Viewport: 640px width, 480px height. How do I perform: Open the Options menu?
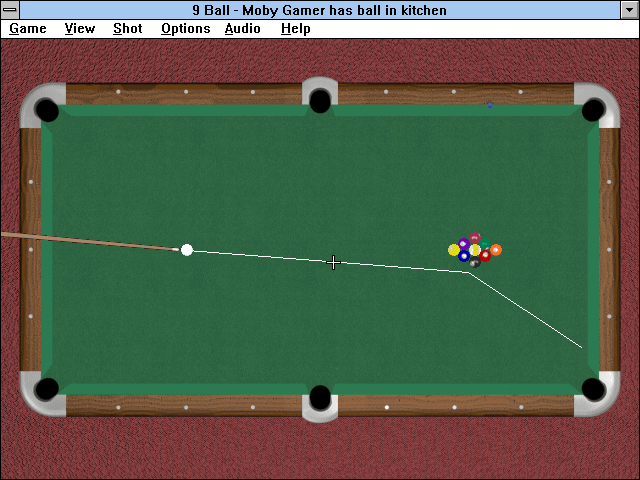click(x=186, y=29)
